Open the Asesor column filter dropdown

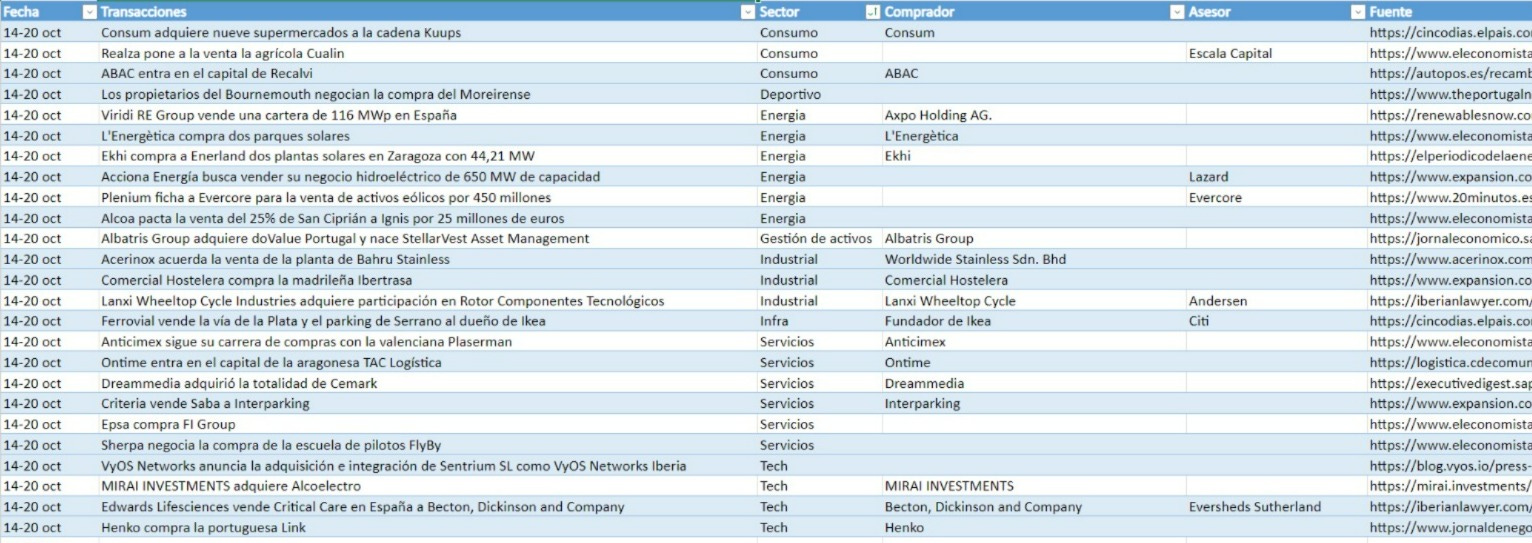click(x=1357, y=12)
